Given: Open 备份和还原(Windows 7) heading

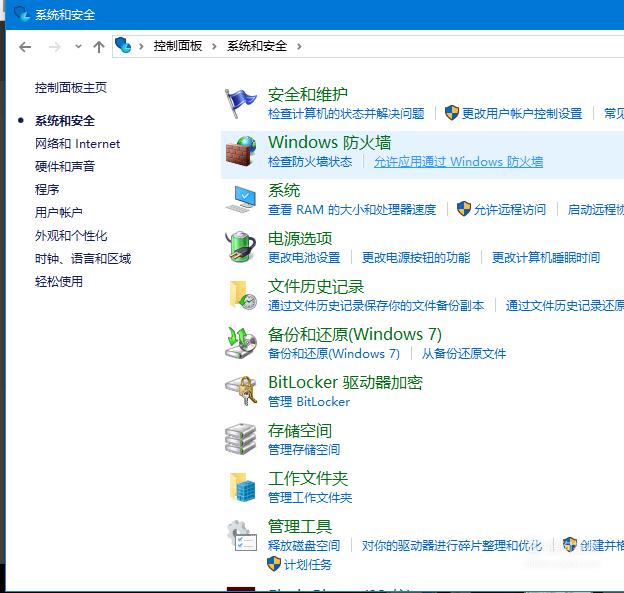Looking at the screenshot, I should click(355, 334).
